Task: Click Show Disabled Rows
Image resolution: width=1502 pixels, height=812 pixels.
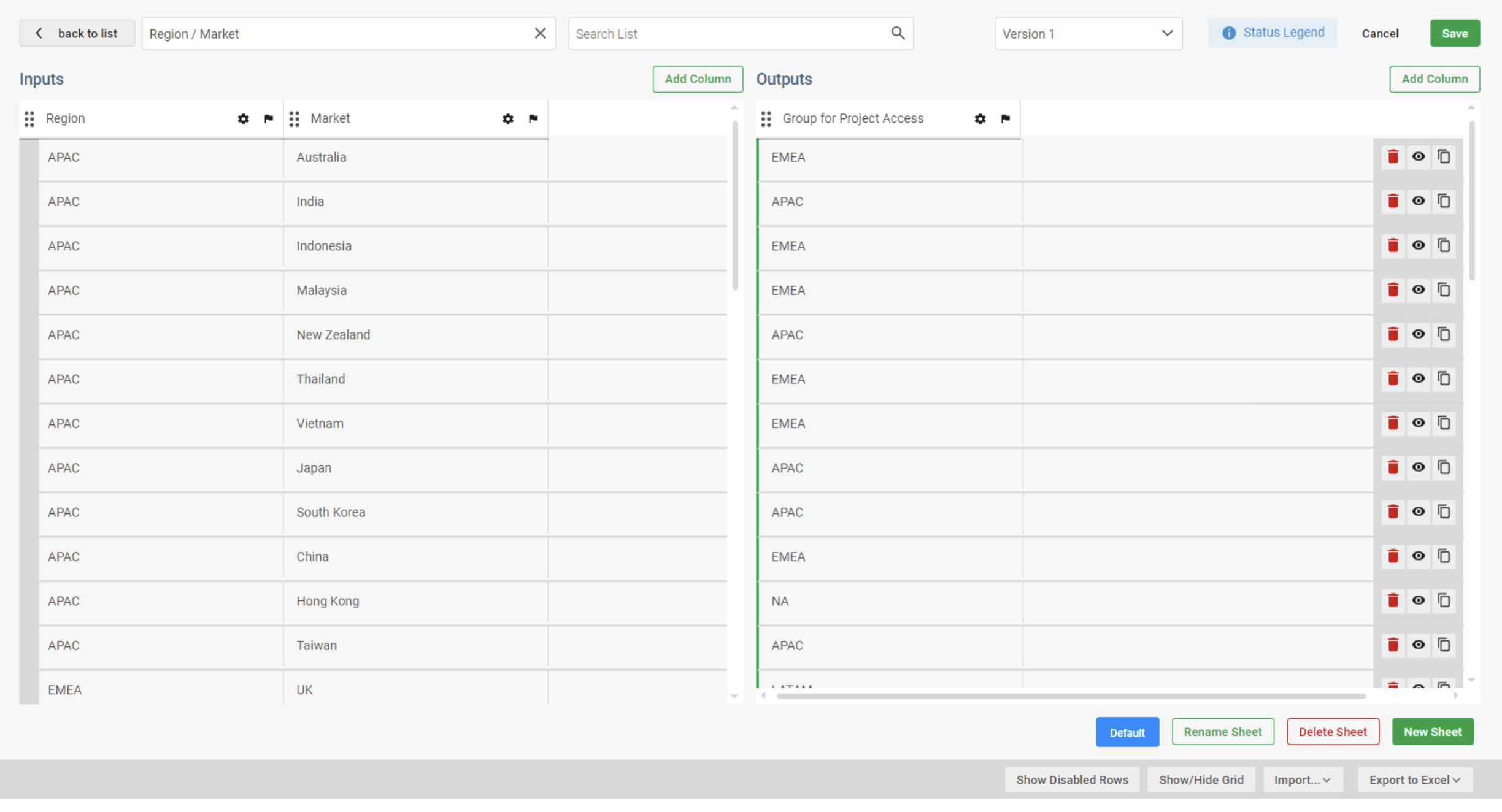Action: (1071, 779)
